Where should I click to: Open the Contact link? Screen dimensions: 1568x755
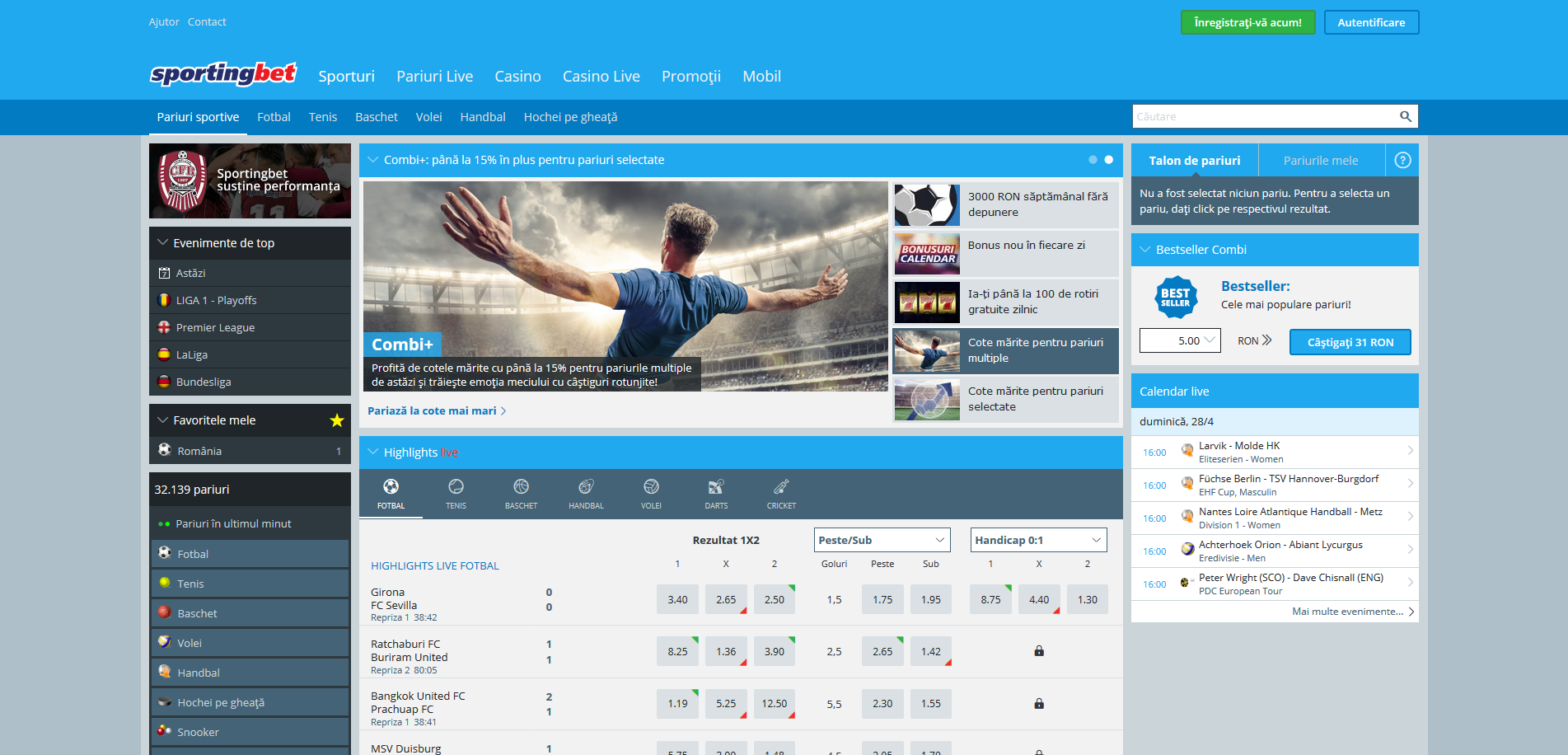[207, 21]
